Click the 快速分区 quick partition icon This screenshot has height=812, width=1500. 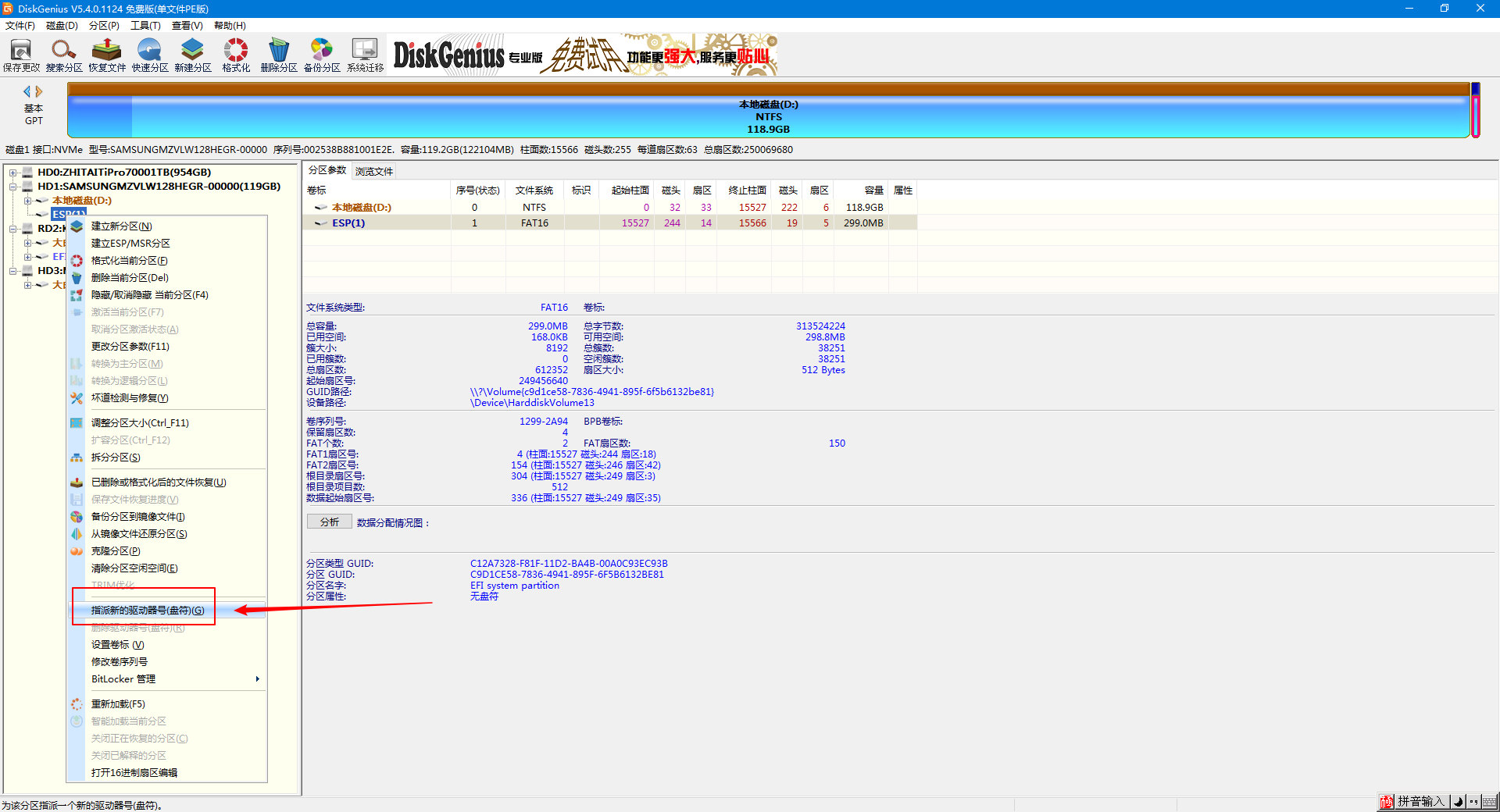pyautogui.click(x=150, y=55)
